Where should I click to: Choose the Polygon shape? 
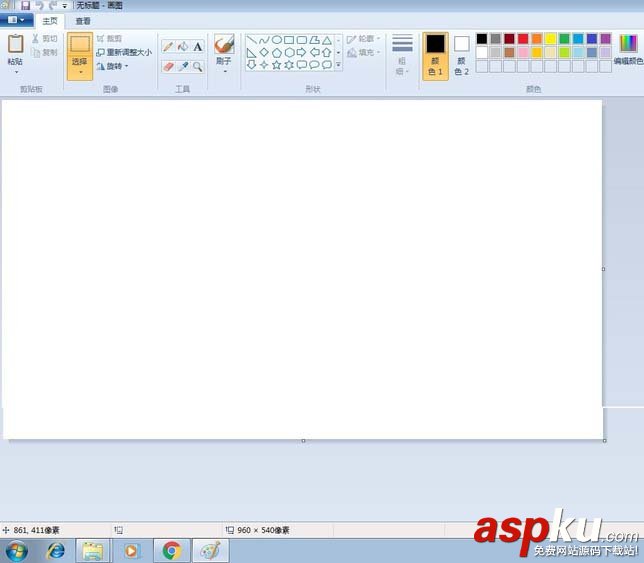[x=314, y=40]
